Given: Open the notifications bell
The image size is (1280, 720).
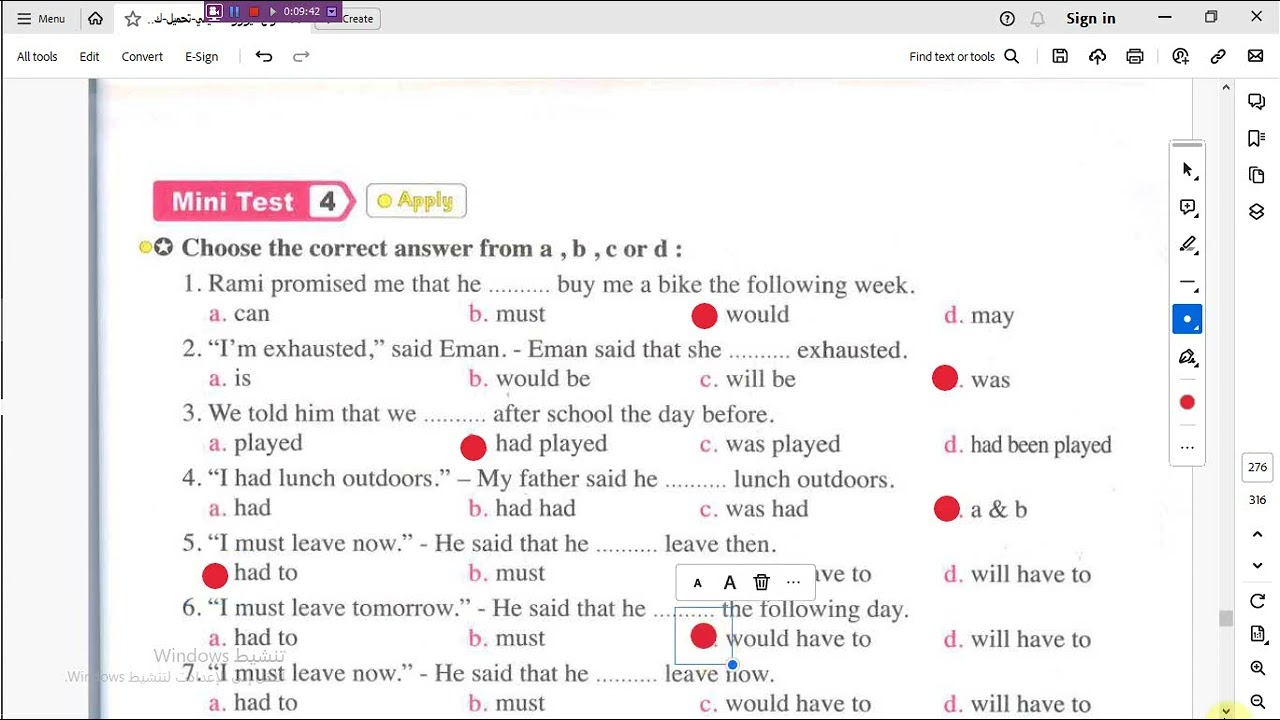Looking at the screenshot, I should coord(1038,18).
